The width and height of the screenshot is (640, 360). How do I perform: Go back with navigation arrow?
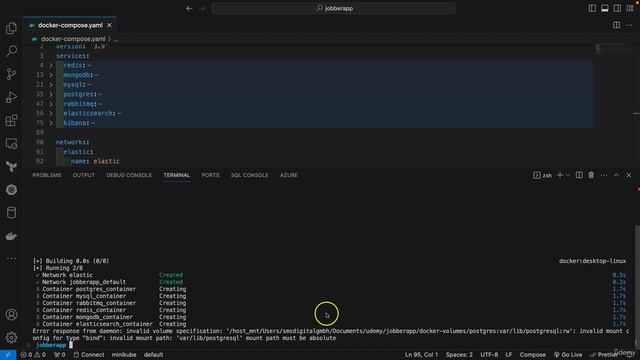point(189,8)
